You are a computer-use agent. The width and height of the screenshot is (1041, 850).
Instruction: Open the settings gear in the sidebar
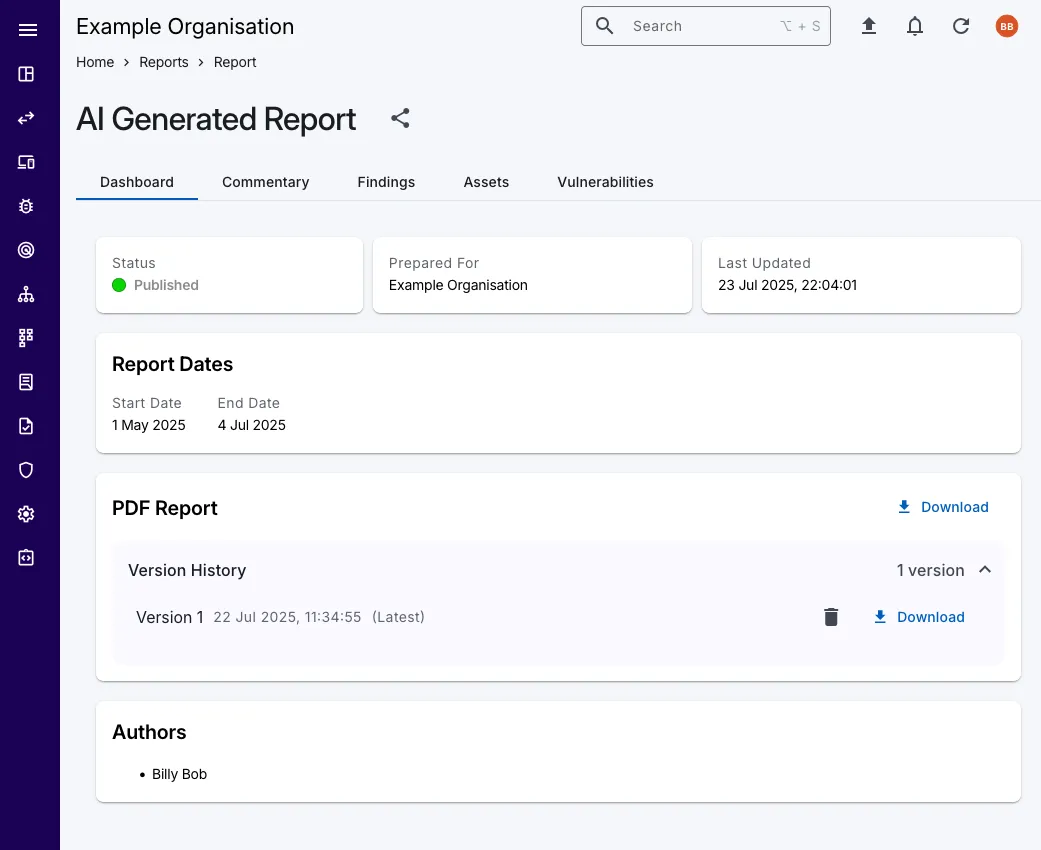27,514
